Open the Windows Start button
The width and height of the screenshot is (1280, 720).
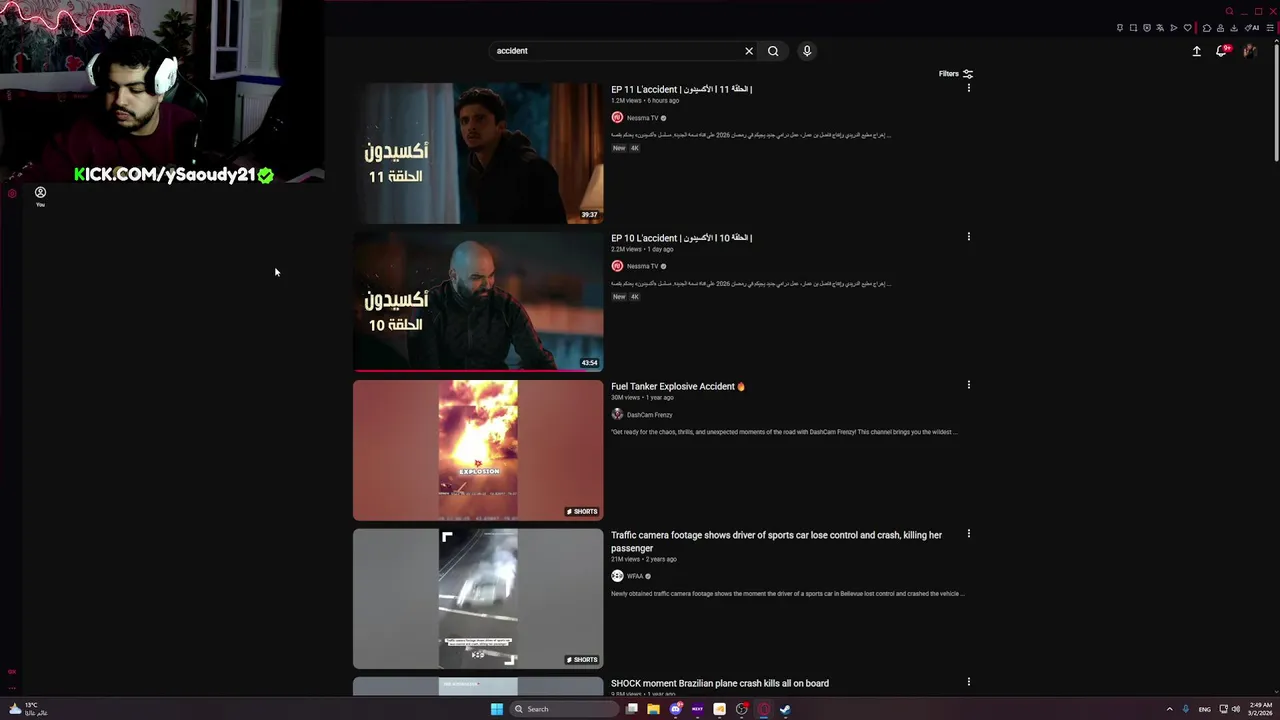coord(497,709)
